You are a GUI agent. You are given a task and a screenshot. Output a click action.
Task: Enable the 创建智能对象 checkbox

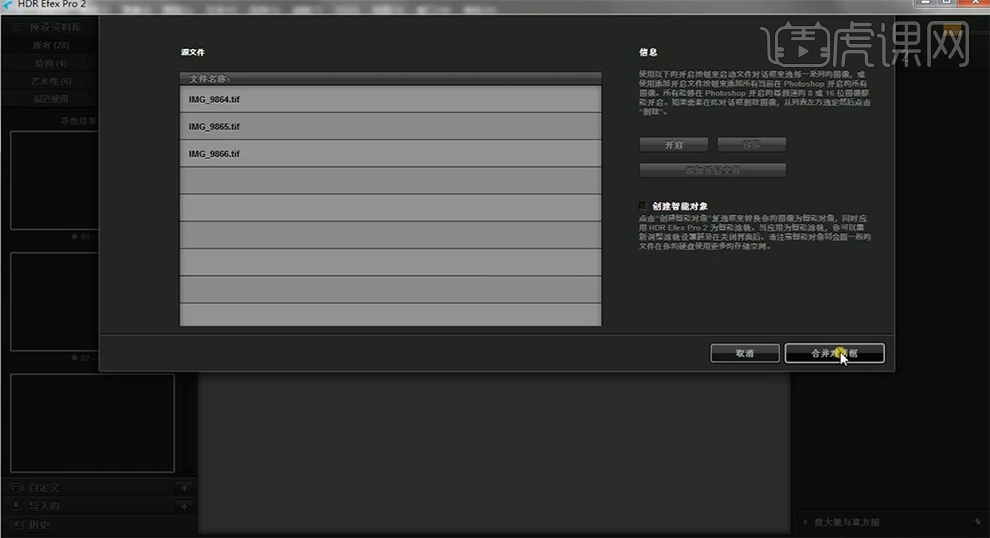click(643, 206)
